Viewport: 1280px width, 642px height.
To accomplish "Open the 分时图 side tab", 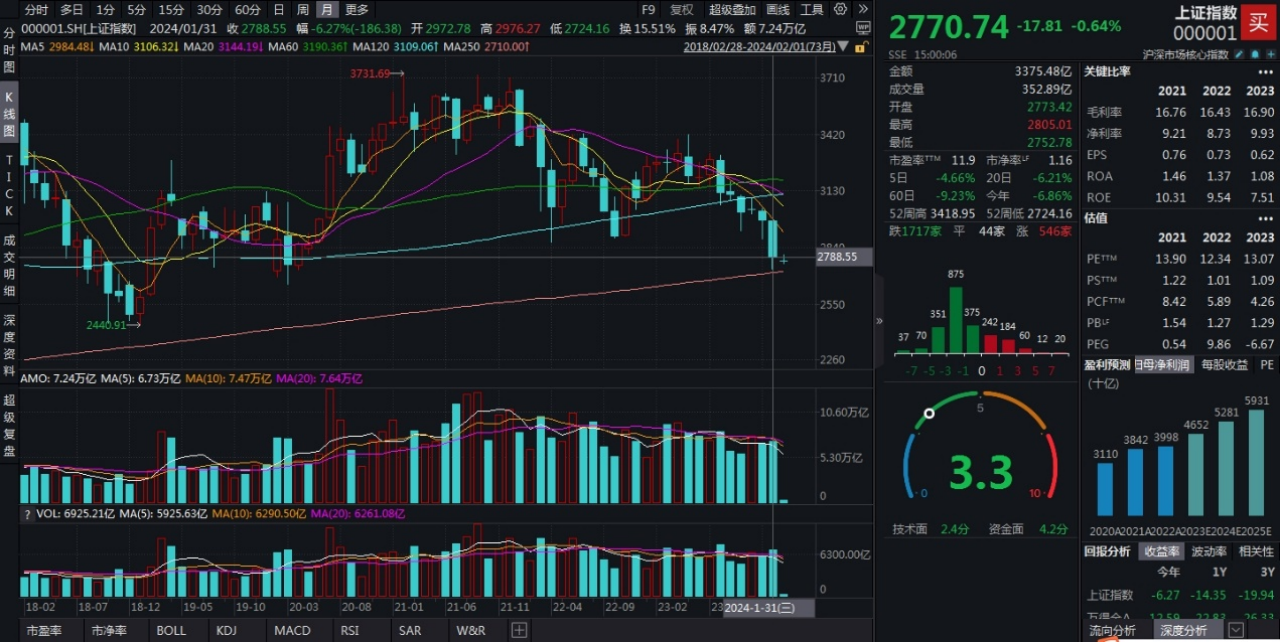I will (x=9, y=51).
